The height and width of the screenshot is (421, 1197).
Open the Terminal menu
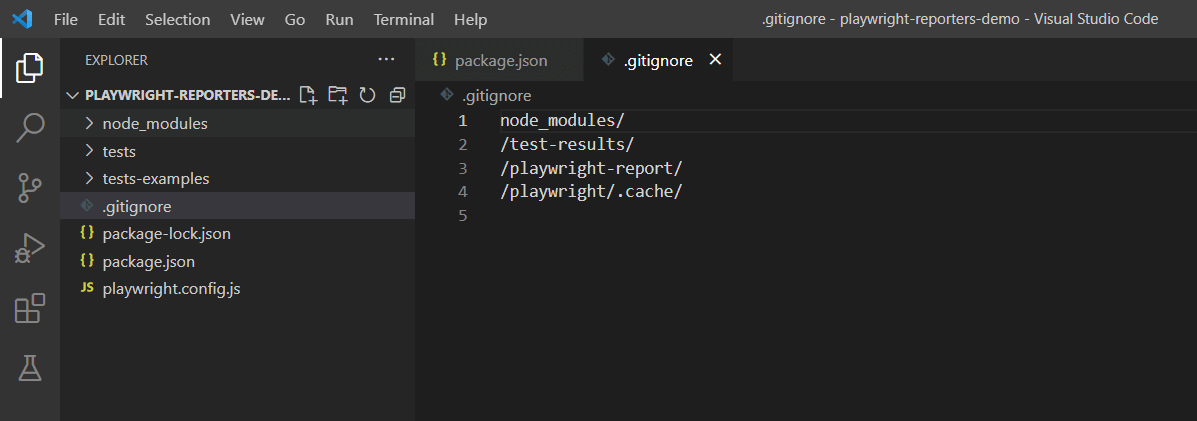(403, 19)
